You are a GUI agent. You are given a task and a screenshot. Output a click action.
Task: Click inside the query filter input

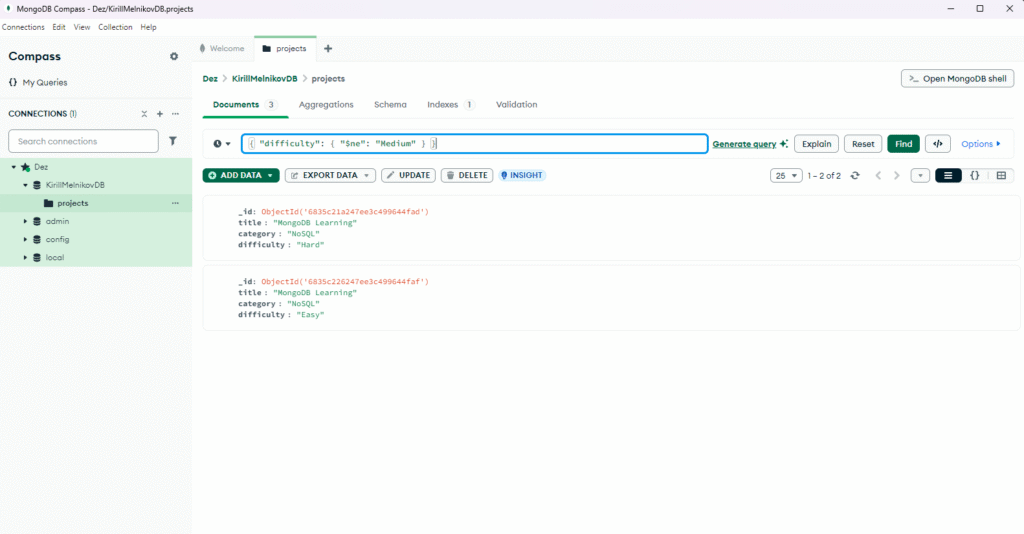pyautogui.click(x=475, y=144)
